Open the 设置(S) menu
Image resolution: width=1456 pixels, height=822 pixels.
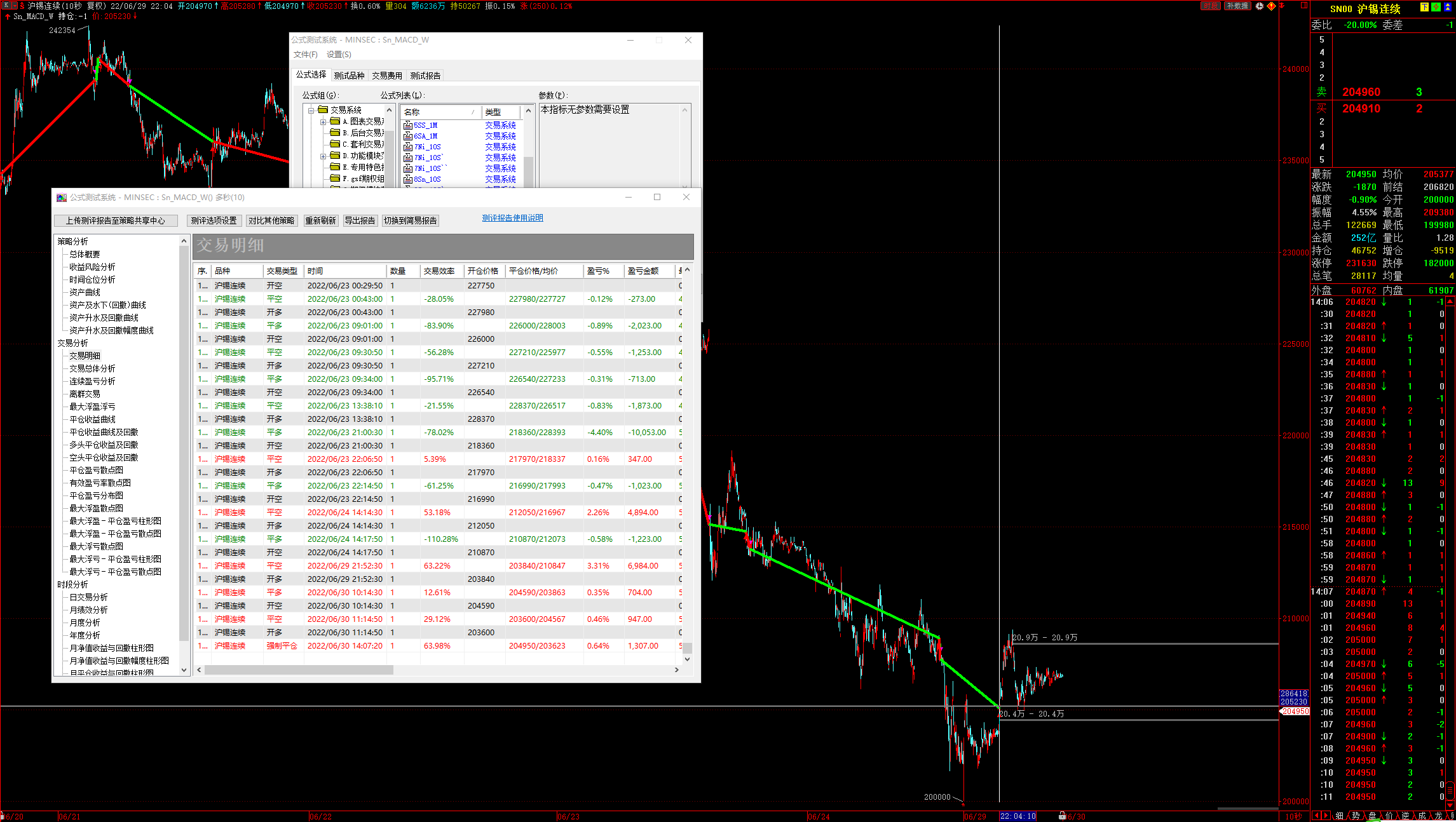click(x=339, y=55)
